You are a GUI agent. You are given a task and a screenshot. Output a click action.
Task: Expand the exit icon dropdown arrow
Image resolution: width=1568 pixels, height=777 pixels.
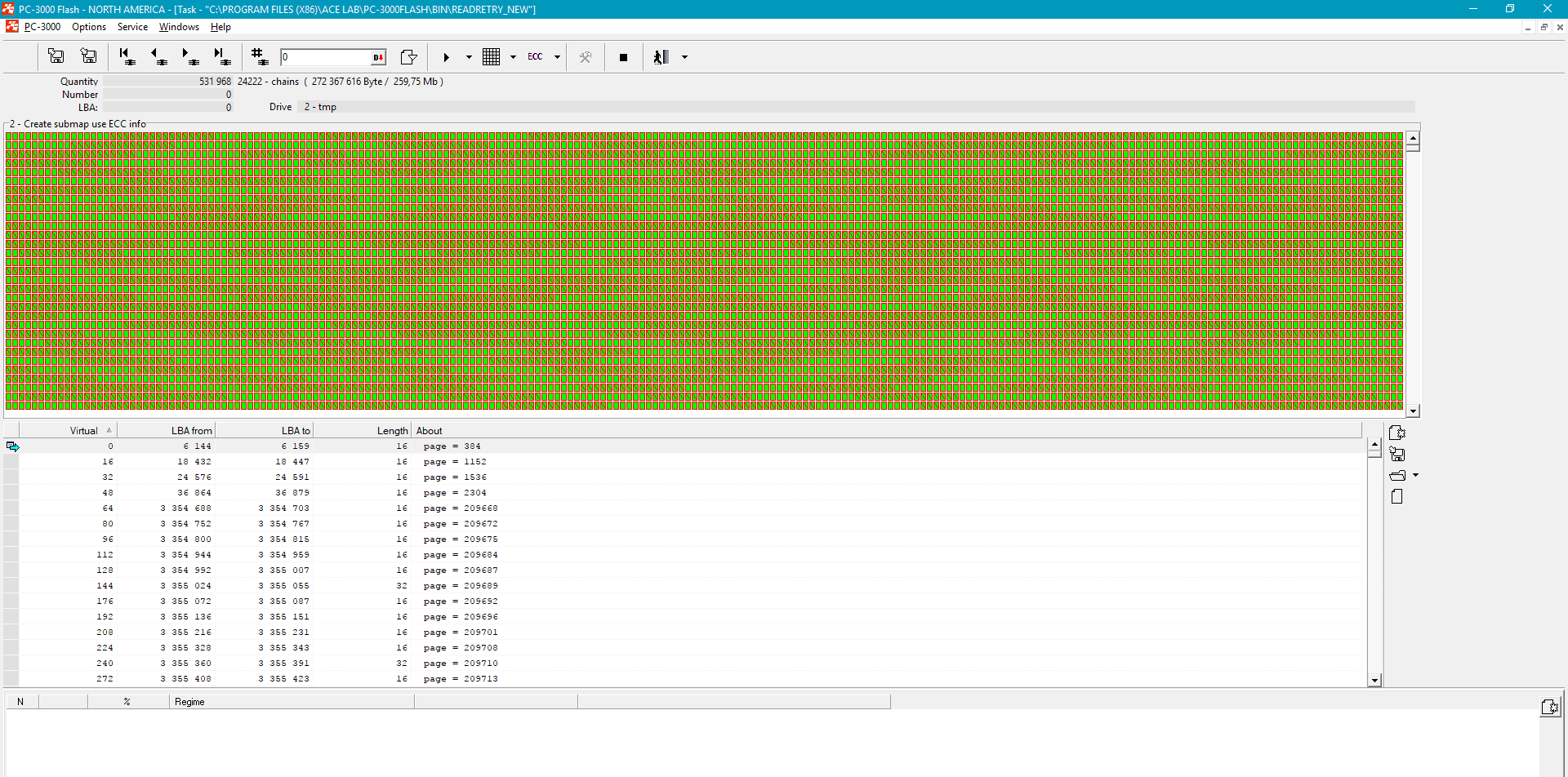click(x=684, y=57)
